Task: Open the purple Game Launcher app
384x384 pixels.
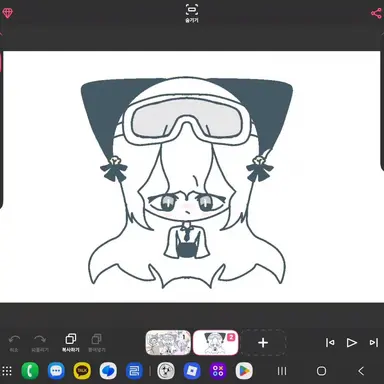Action: [x=218, y=371]
